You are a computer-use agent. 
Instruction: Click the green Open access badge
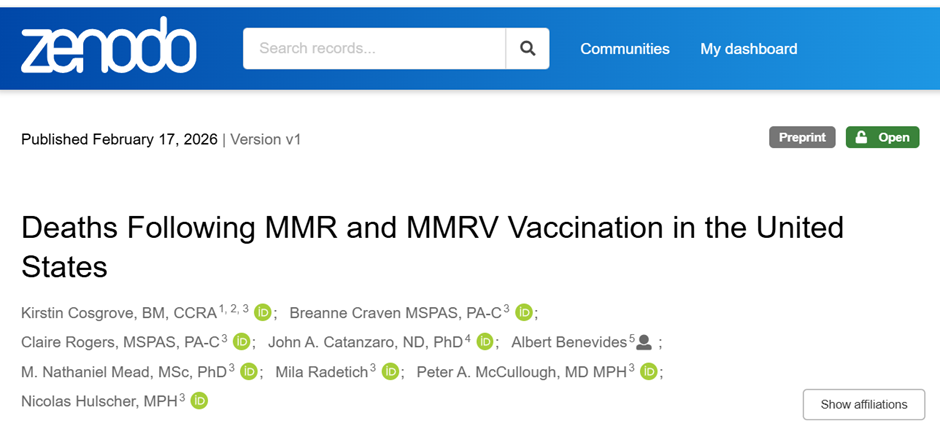(x=882, y=138)
